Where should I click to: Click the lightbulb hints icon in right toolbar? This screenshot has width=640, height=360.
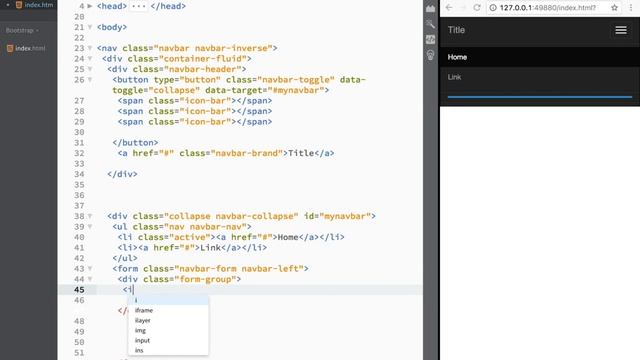coord(430,55)
